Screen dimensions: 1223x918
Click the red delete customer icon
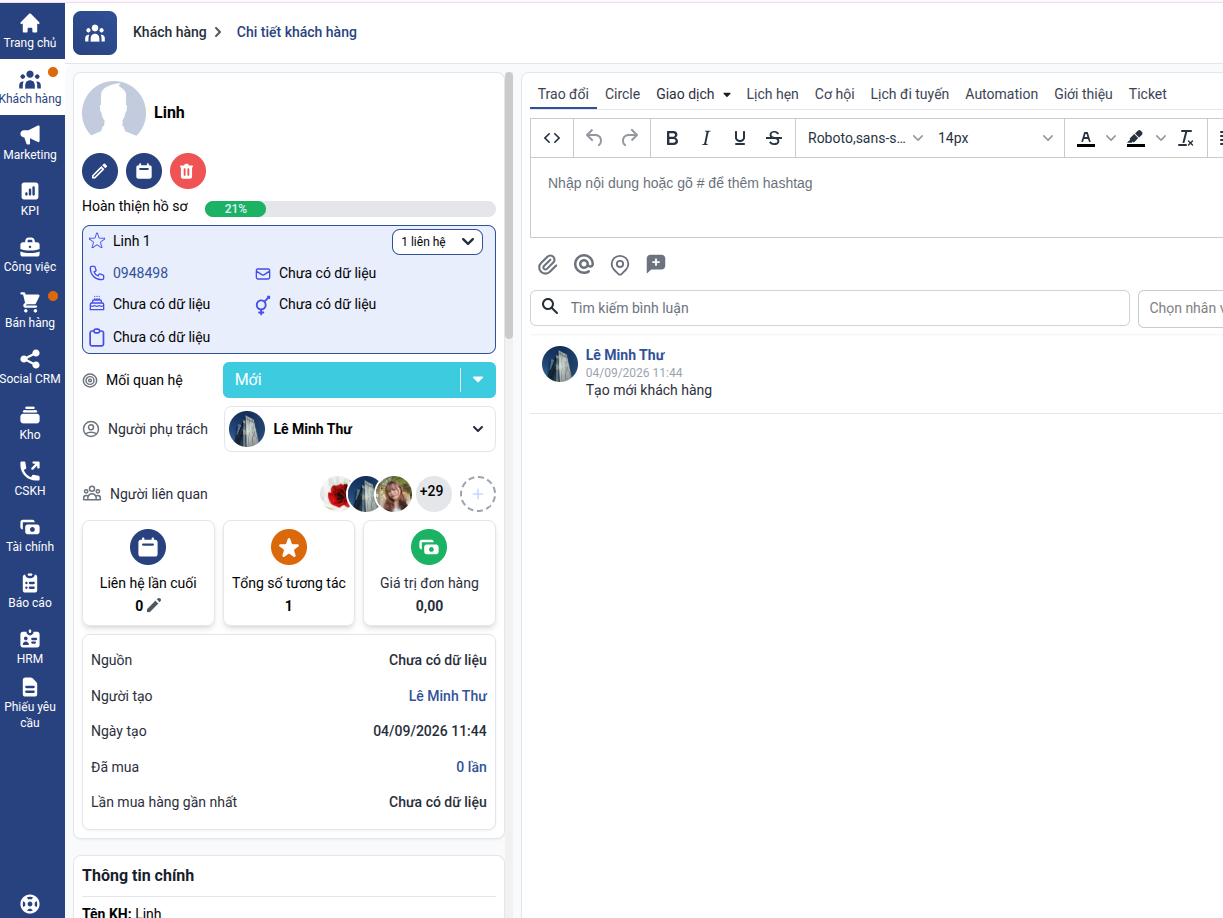point(188,172)
